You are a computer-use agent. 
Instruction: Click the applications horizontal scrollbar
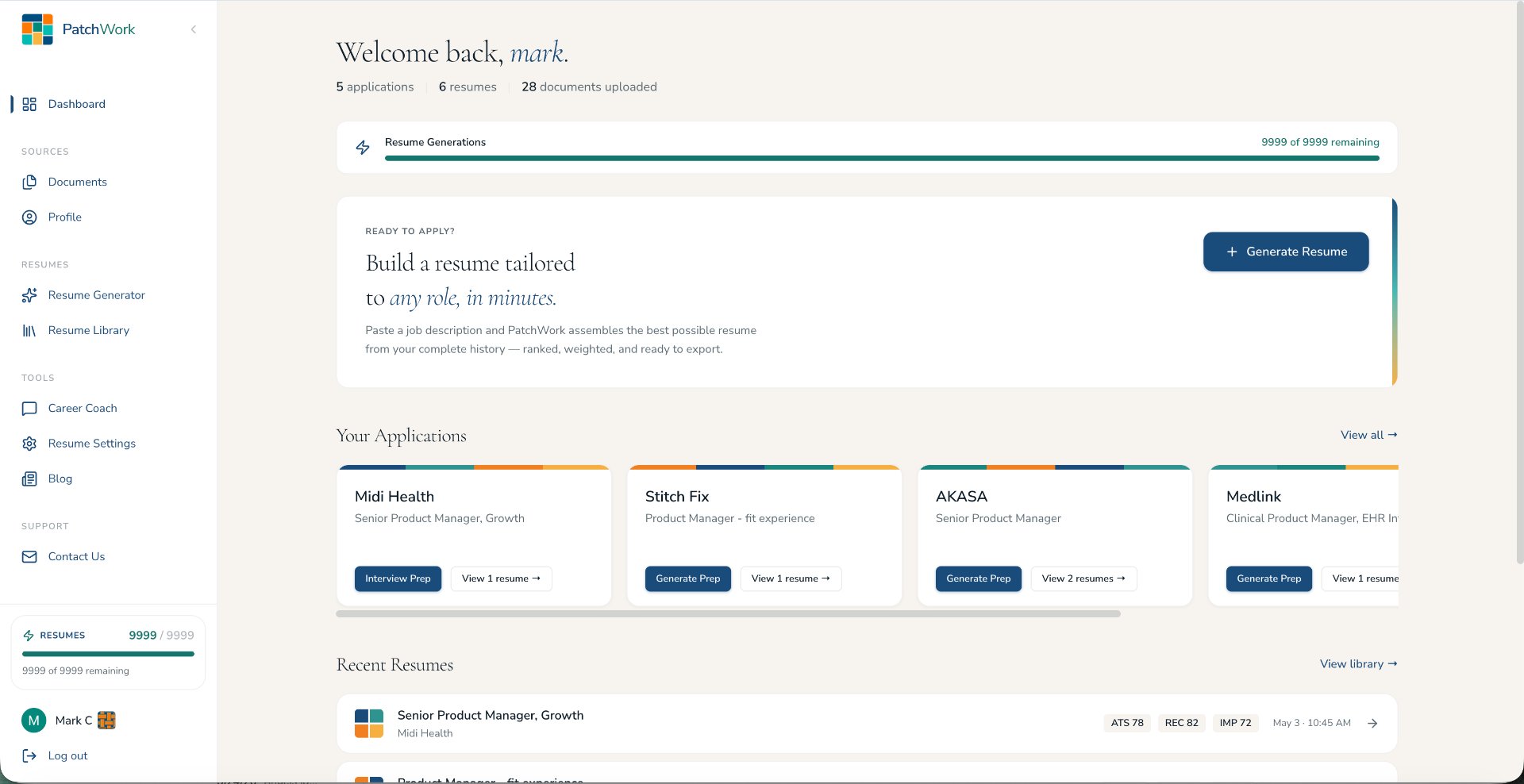728,614
